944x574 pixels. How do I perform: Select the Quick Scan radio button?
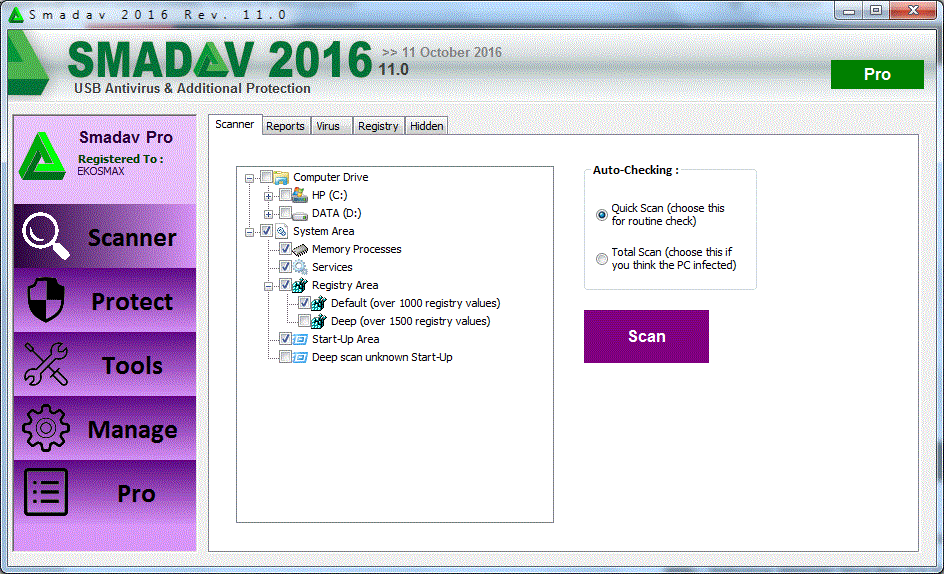(601, 215)
